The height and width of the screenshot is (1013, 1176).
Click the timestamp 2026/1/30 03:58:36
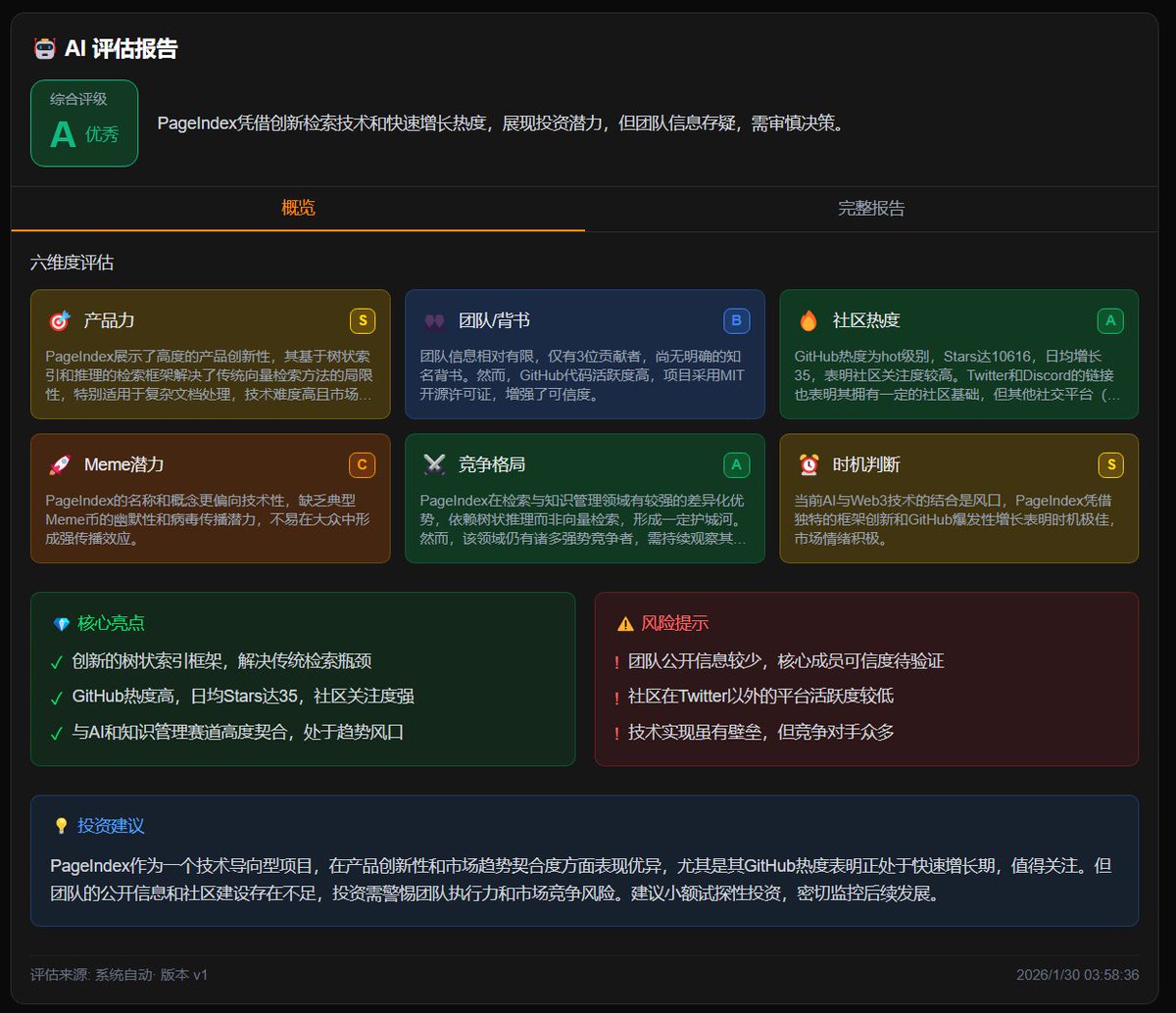(x=1078, y=975)
